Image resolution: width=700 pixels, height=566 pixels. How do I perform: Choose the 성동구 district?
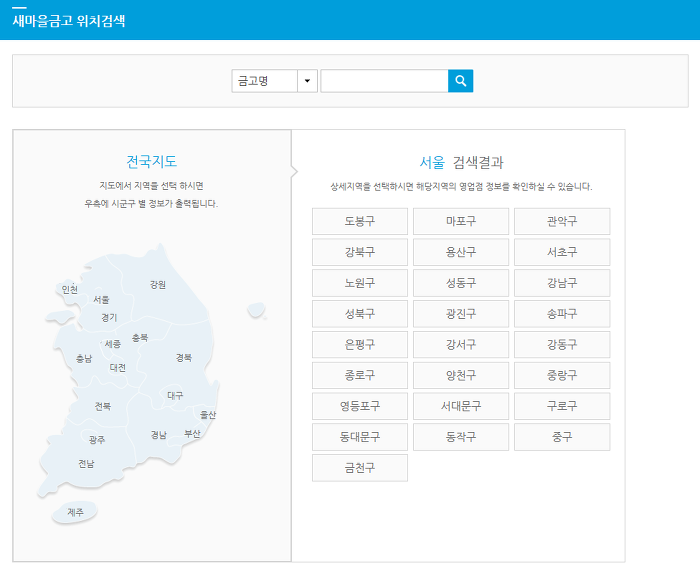pos(461,283)
